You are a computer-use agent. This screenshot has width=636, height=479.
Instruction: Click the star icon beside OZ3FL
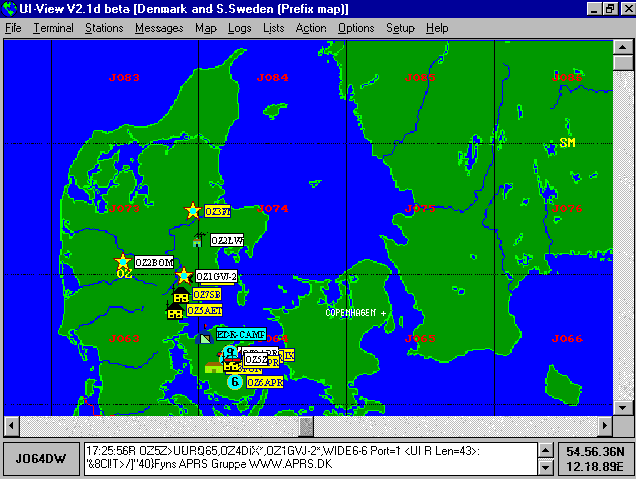193,211
